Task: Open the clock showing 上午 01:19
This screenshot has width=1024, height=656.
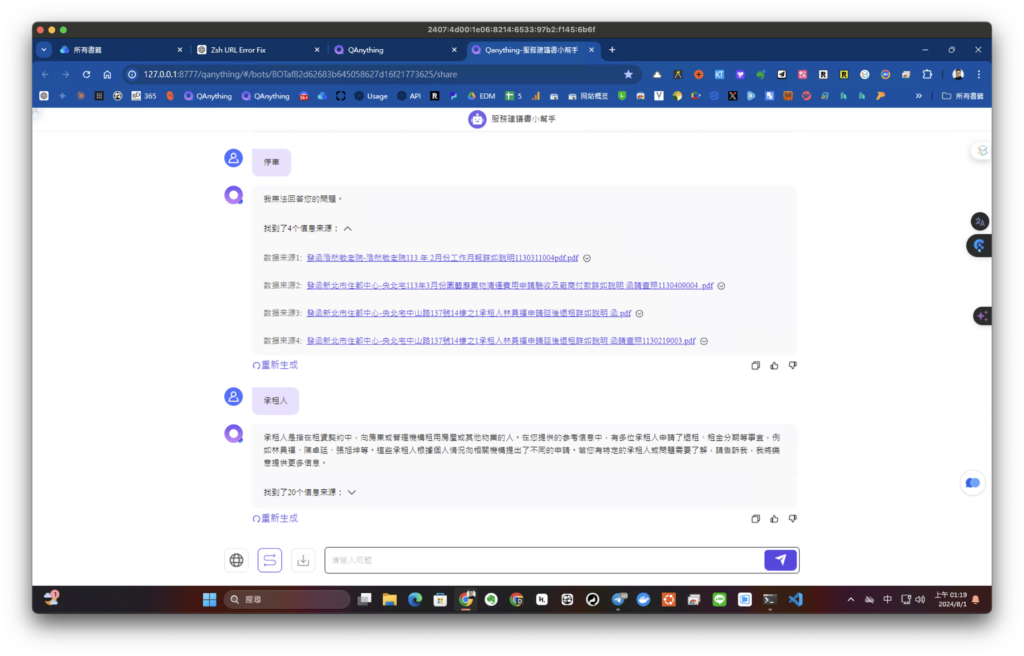Action: point(951,600)
